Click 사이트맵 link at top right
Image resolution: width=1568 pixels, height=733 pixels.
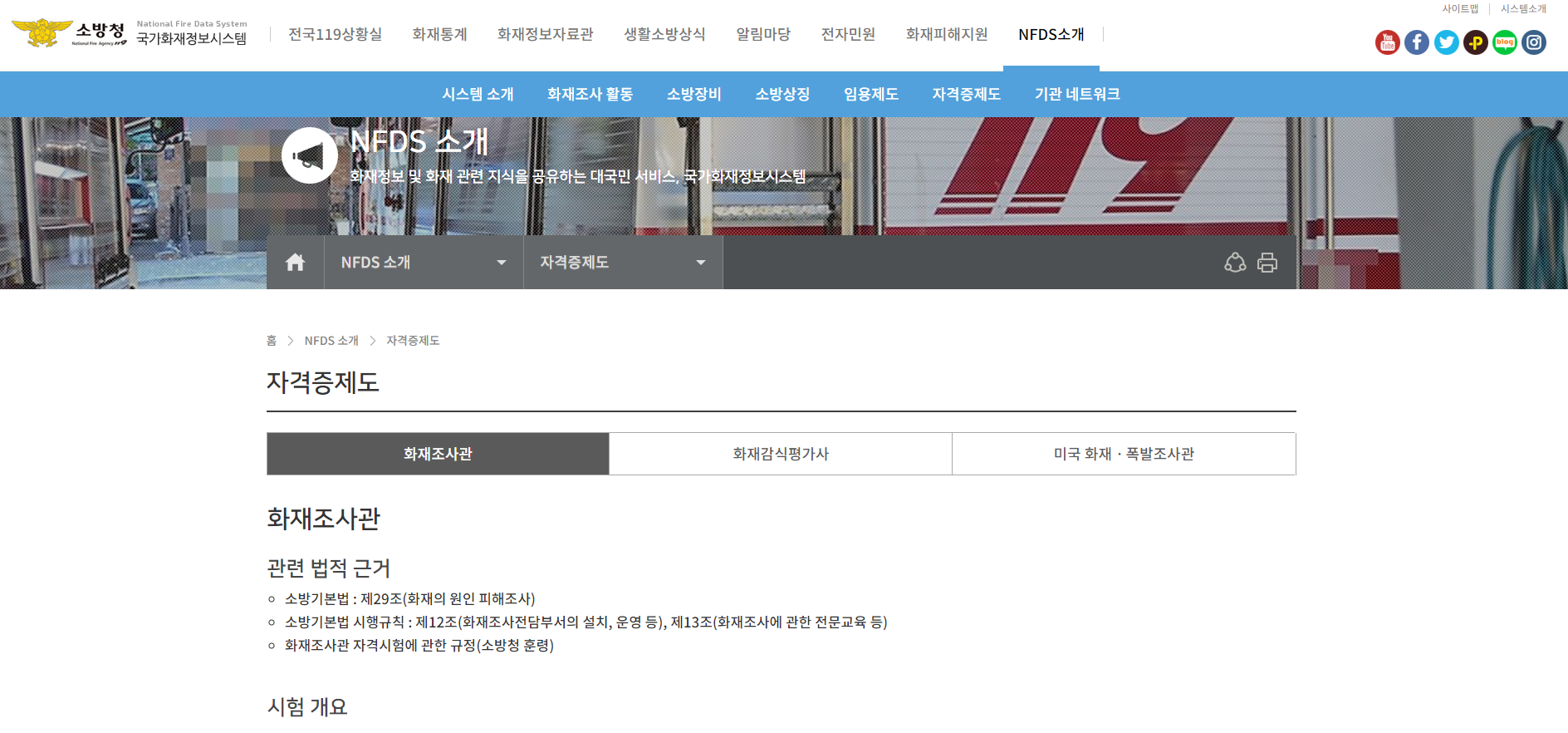point(1460,9)
